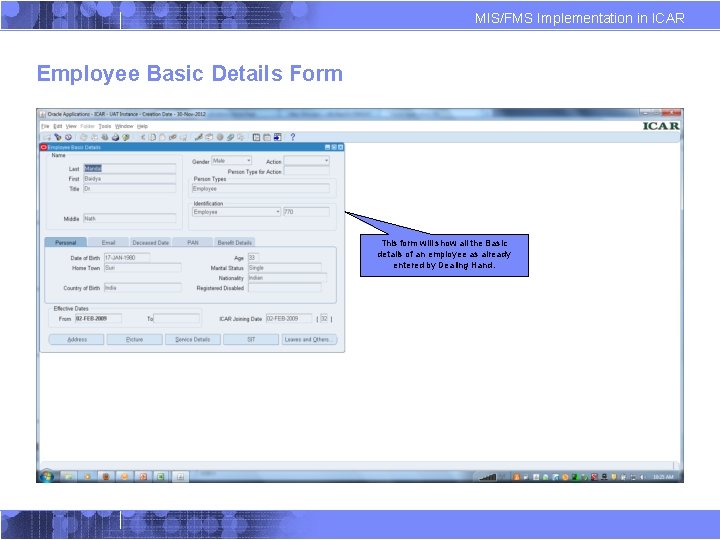Click the Marital Status field
This screenshot has width=720, height=540.
click(x=285, y=268)
